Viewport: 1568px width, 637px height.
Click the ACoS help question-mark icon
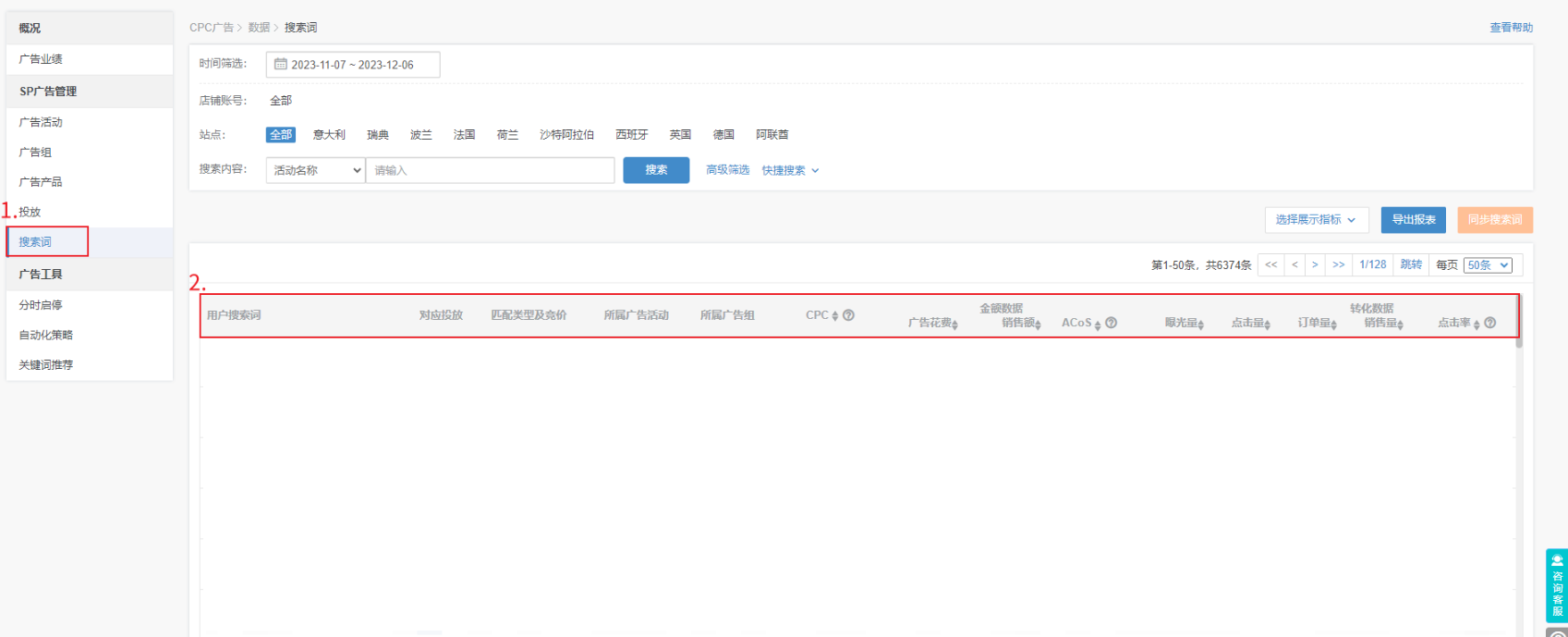click(x=1111, y=323)
